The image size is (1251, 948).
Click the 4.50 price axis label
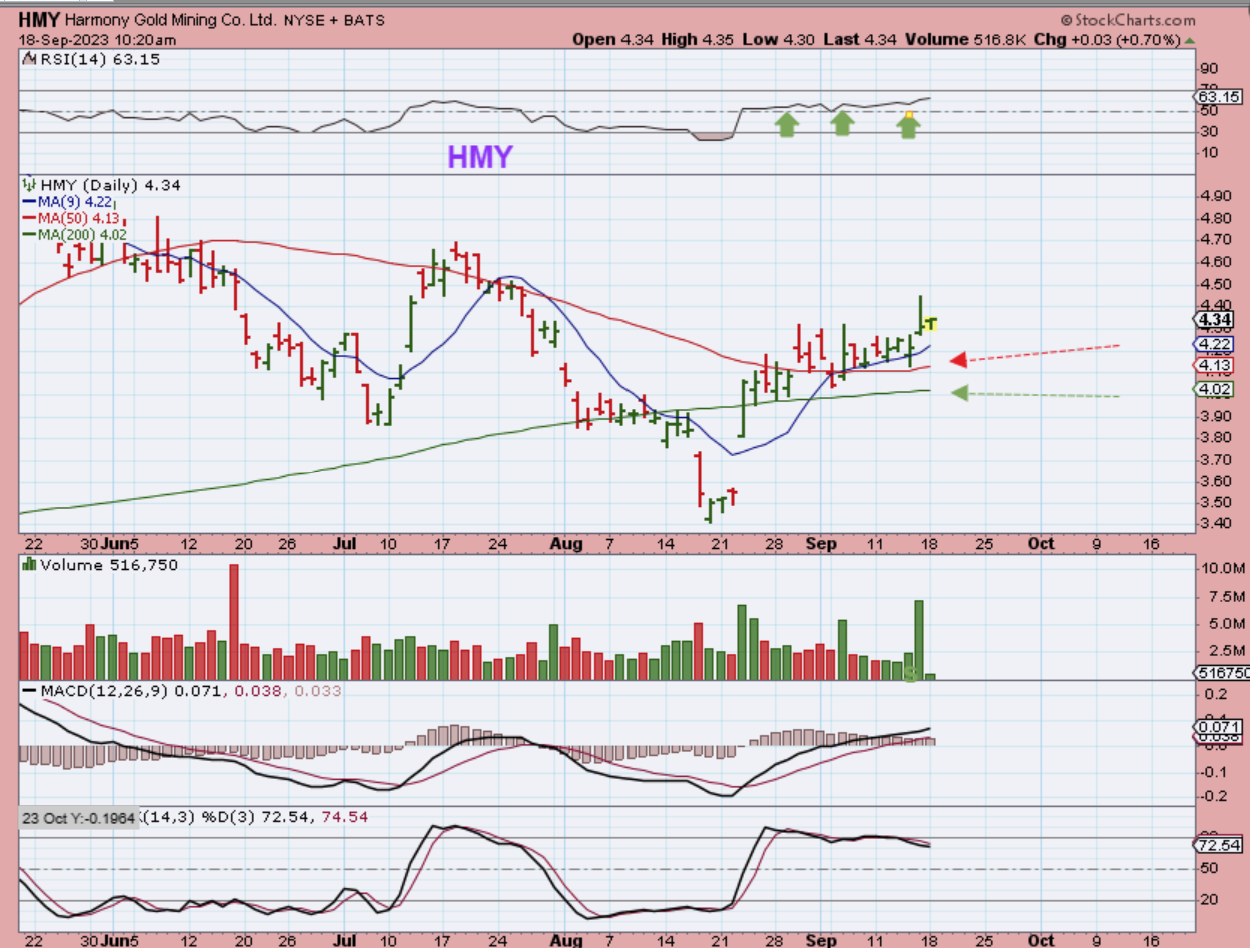point(1217,284)
